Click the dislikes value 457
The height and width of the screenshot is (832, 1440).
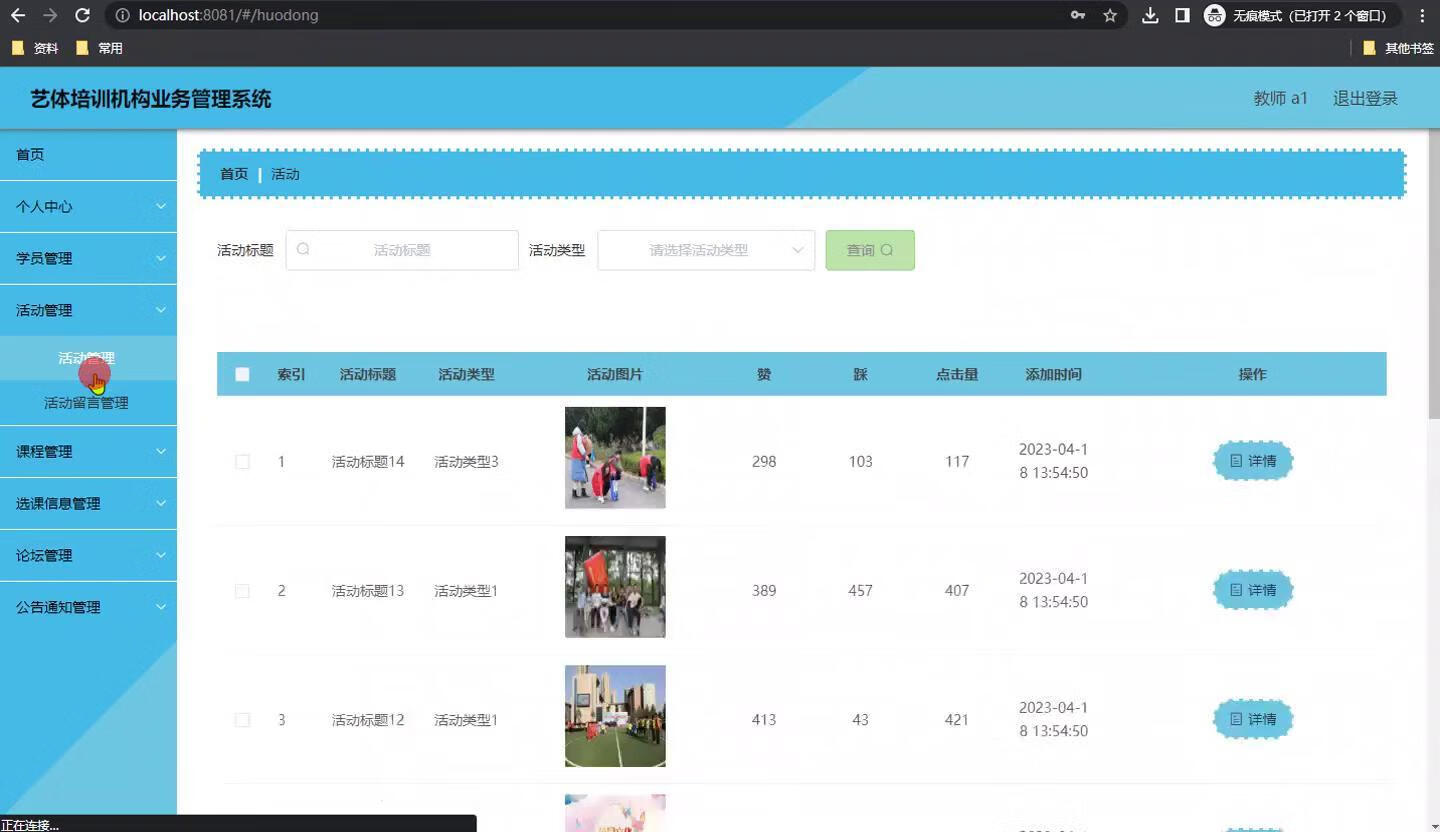860,590
